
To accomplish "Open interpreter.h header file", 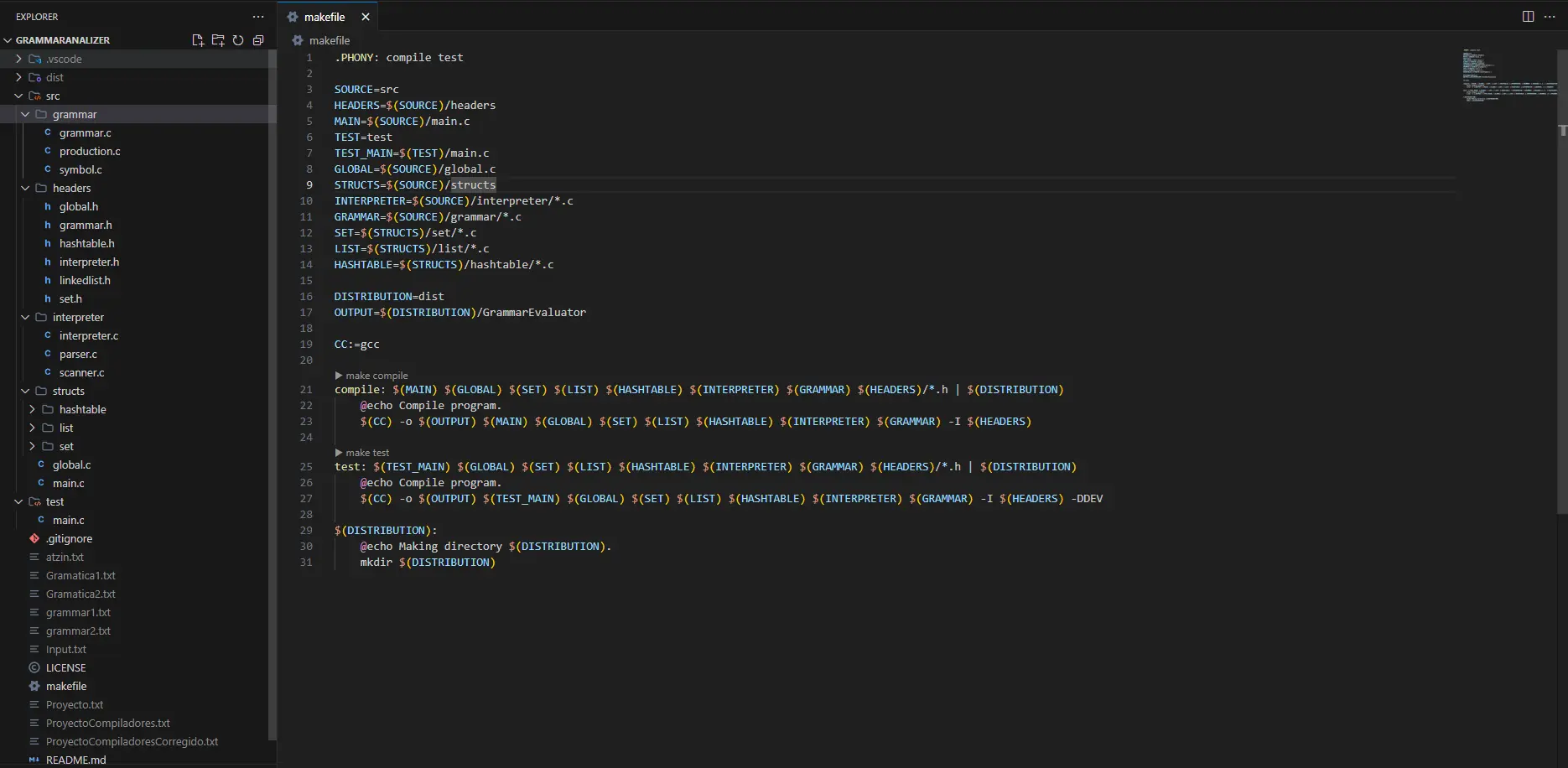I will point(138,262).
